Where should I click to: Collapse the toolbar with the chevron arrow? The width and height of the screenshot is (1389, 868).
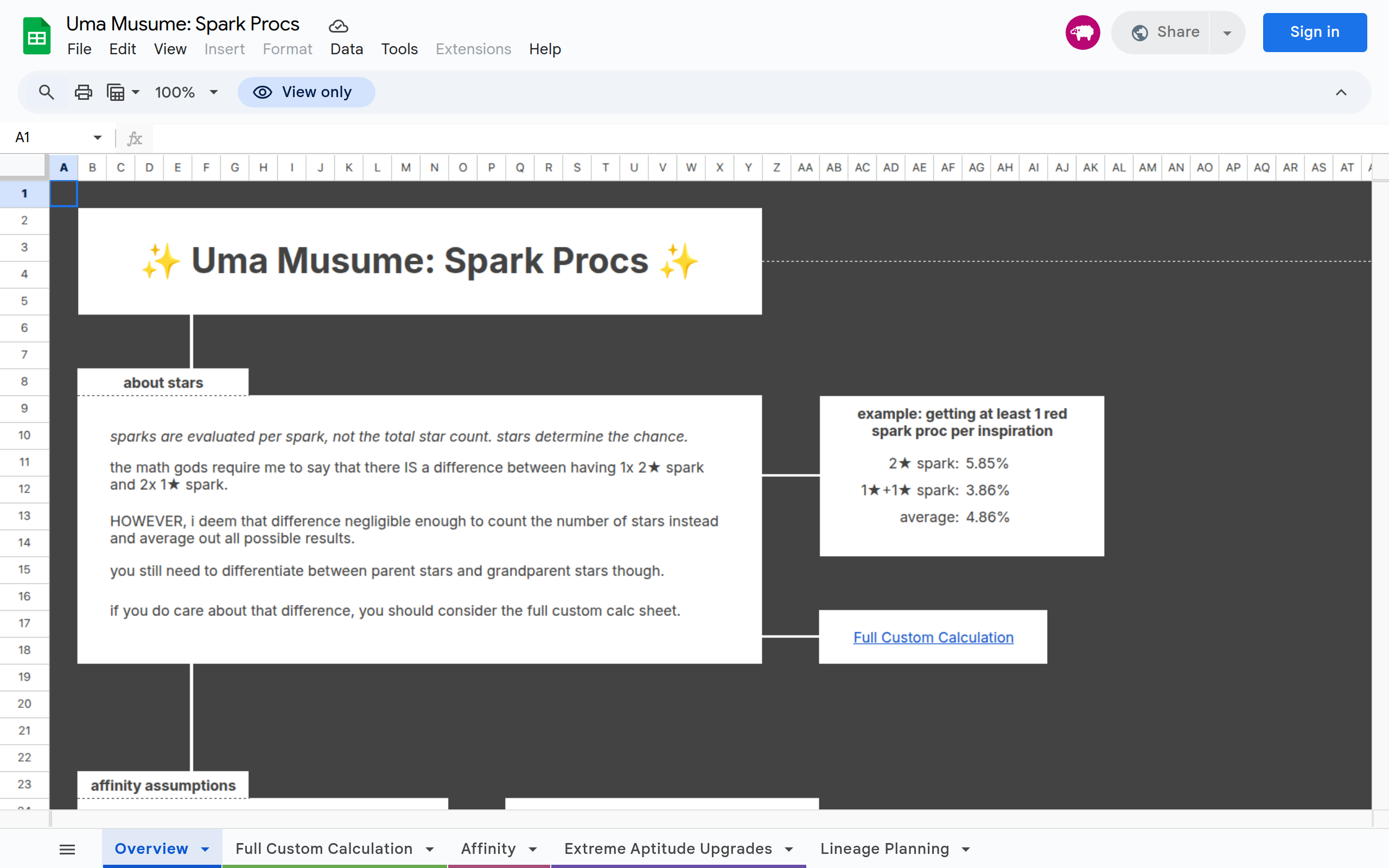[1341, 92]
